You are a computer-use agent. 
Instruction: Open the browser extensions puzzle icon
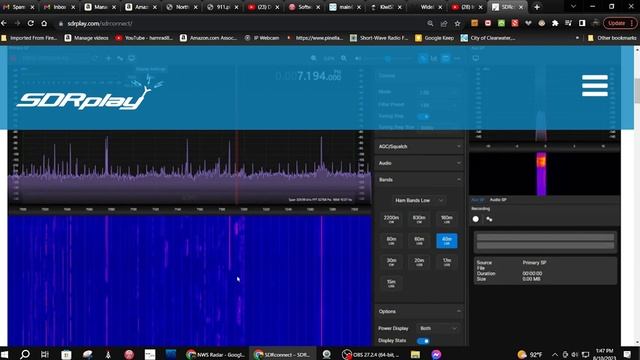(555, 23)
